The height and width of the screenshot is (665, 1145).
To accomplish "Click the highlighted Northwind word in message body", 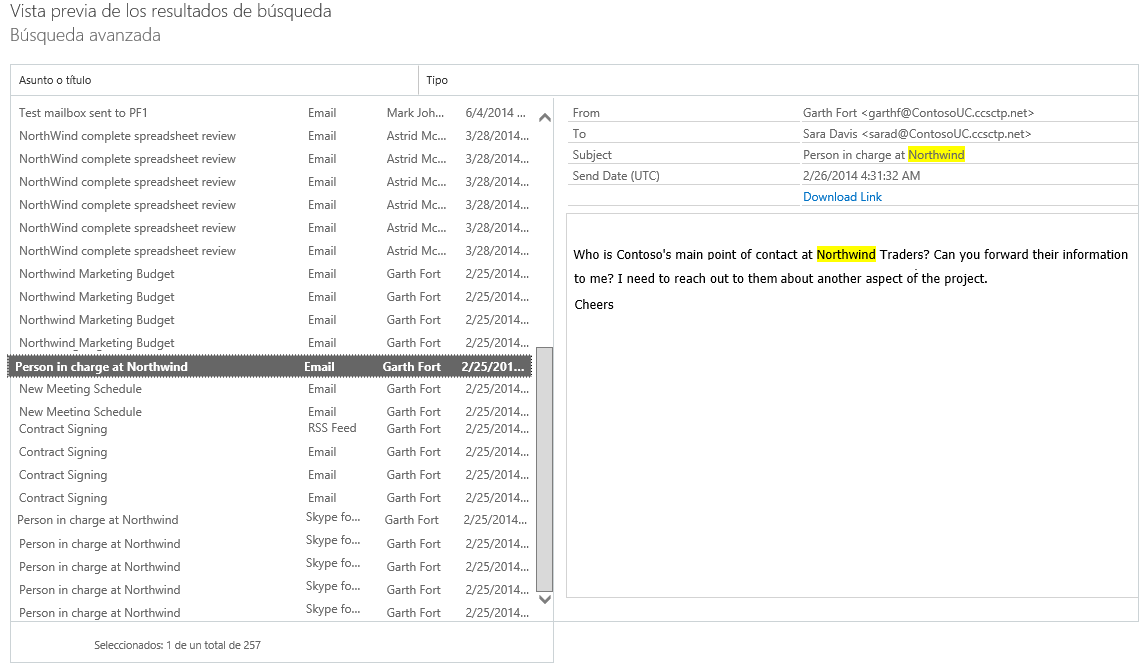I will [x=846, y=255].
